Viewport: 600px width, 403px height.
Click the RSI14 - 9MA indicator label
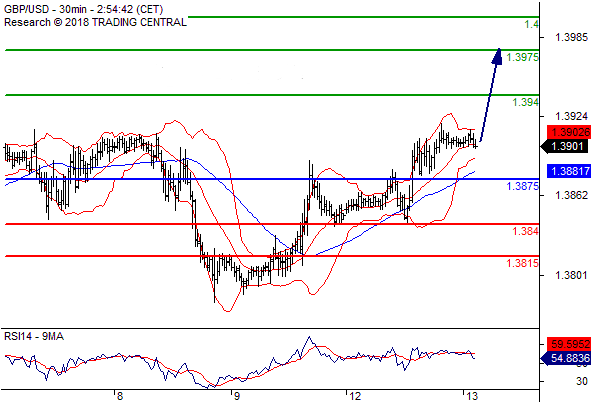[34, 337]
